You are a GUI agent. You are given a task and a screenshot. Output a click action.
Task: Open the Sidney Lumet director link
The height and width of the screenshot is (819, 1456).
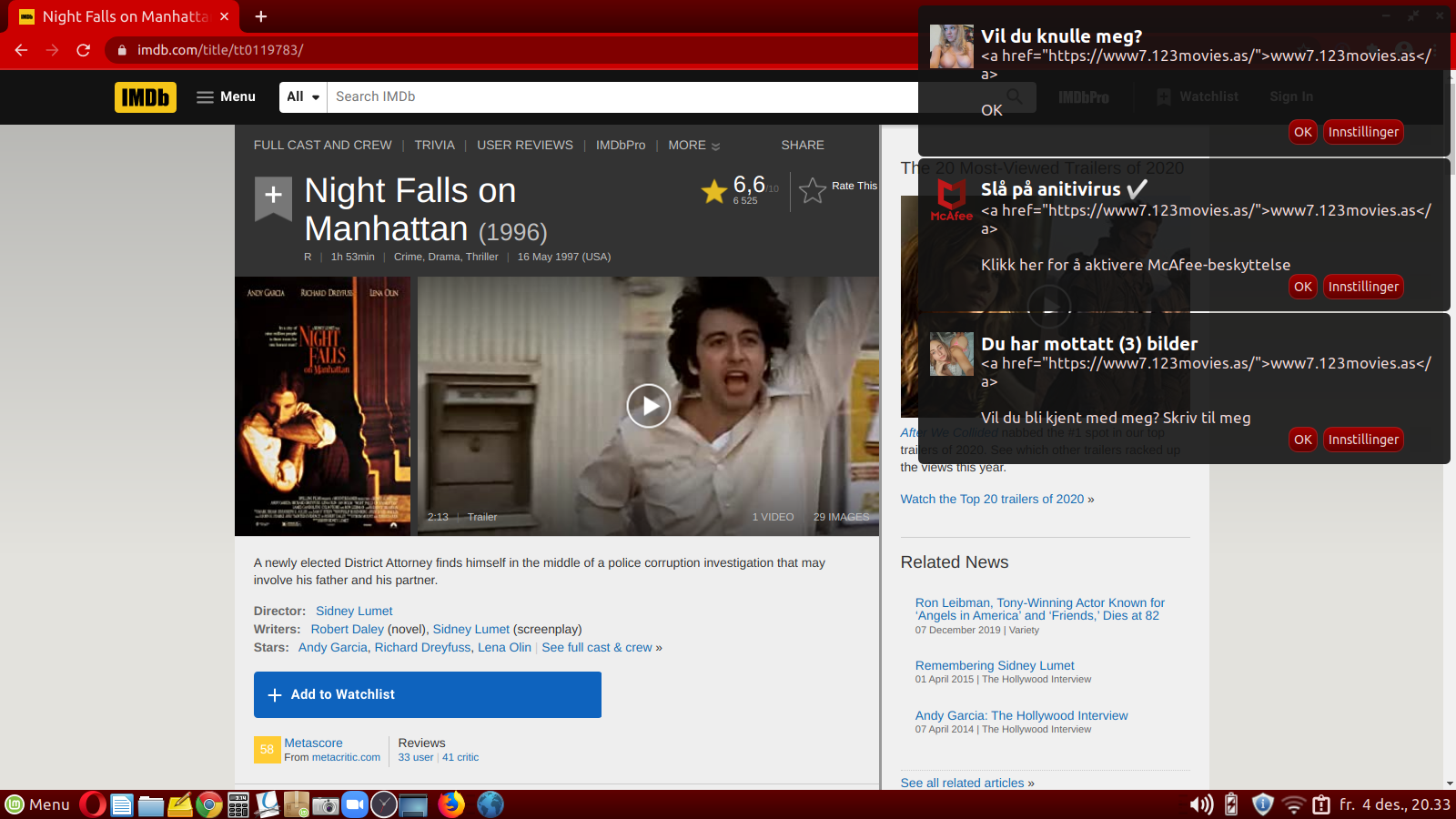354,611
